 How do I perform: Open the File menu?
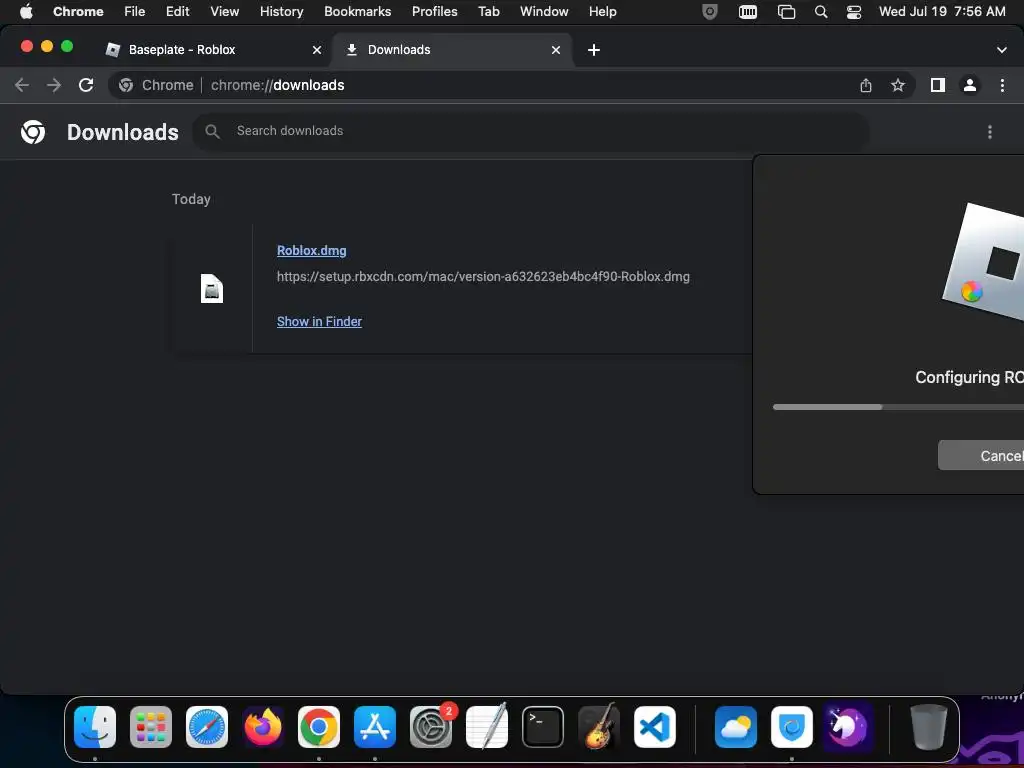tap(135, 12)
